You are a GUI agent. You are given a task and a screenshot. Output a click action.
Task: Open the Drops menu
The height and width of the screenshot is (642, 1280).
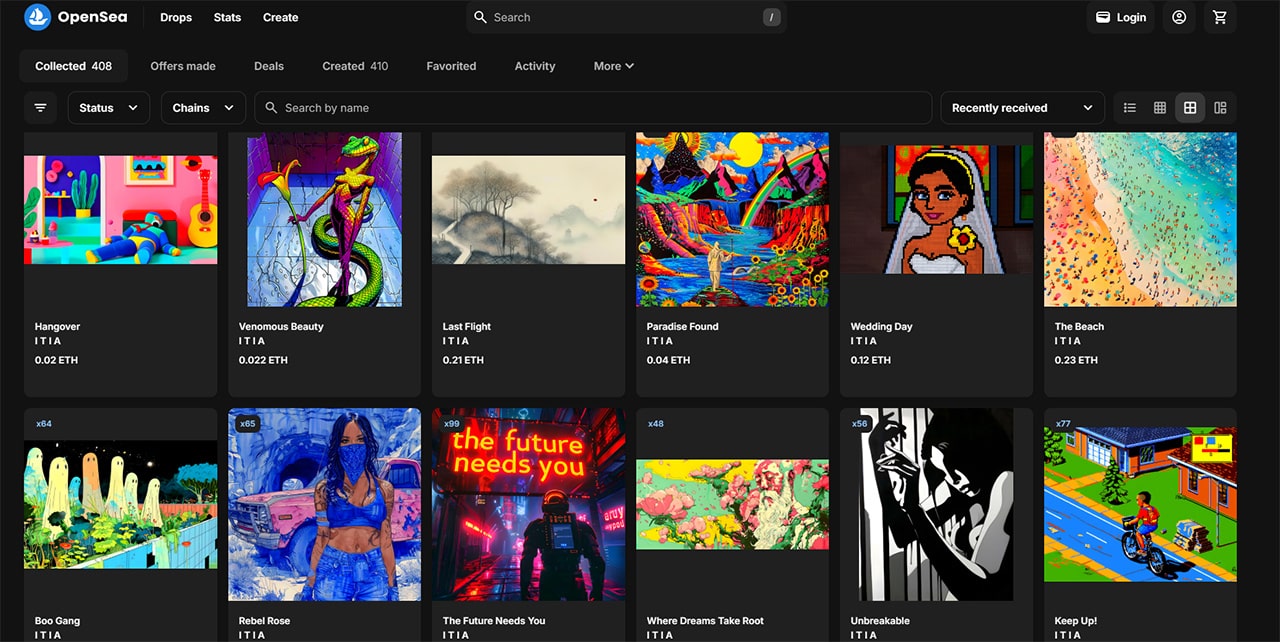[176, 17]
